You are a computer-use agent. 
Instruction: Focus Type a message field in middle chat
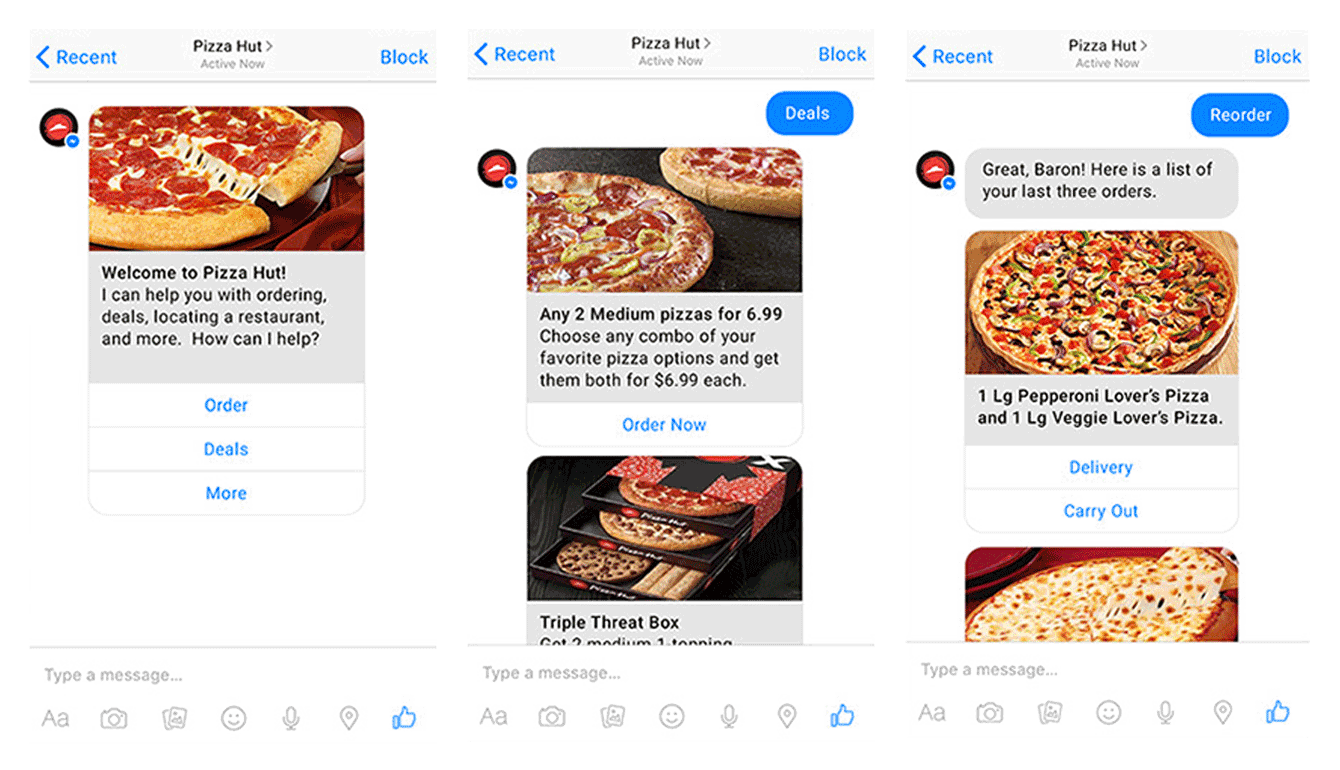point(670,673)
